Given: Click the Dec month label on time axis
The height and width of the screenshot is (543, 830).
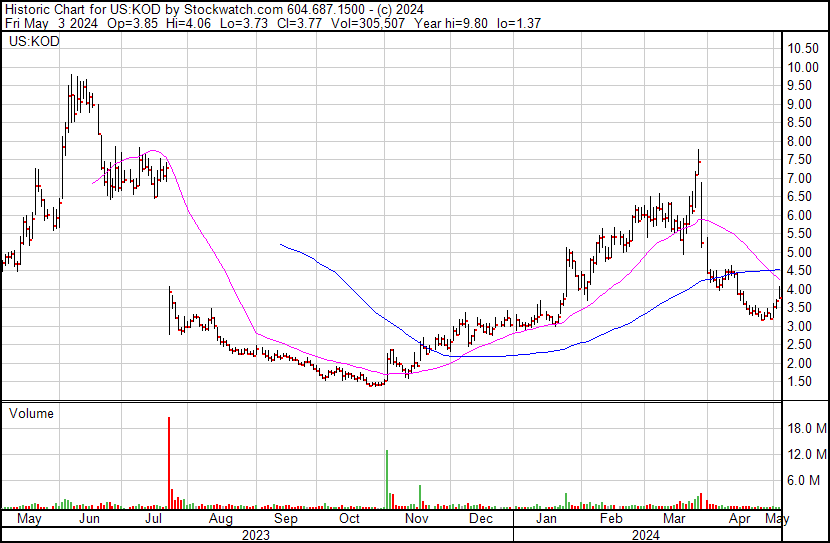Looking at the screenshot, I should coord(481,519).
